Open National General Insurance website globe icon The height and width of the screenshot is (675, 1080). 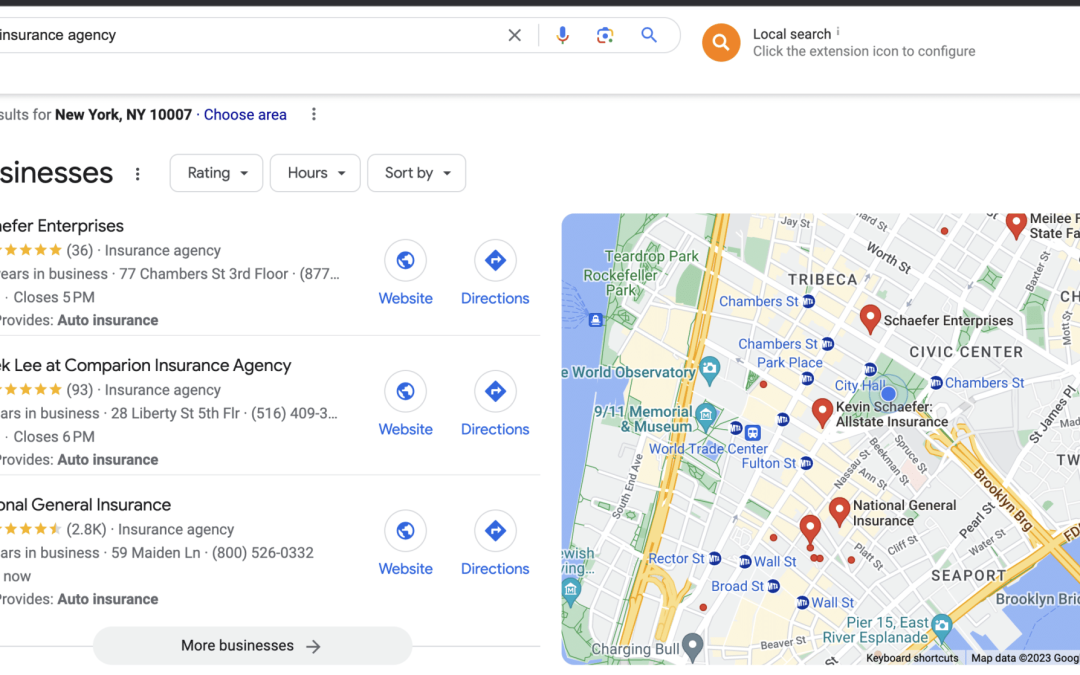pos(405,530)
